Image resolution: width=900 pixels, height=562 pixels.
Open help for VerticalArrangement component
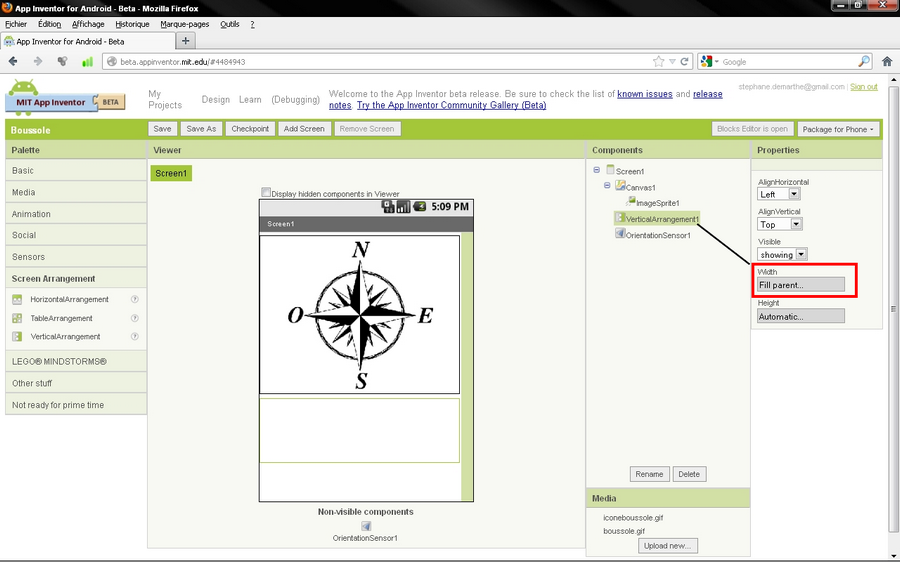(x=134, y=337)
